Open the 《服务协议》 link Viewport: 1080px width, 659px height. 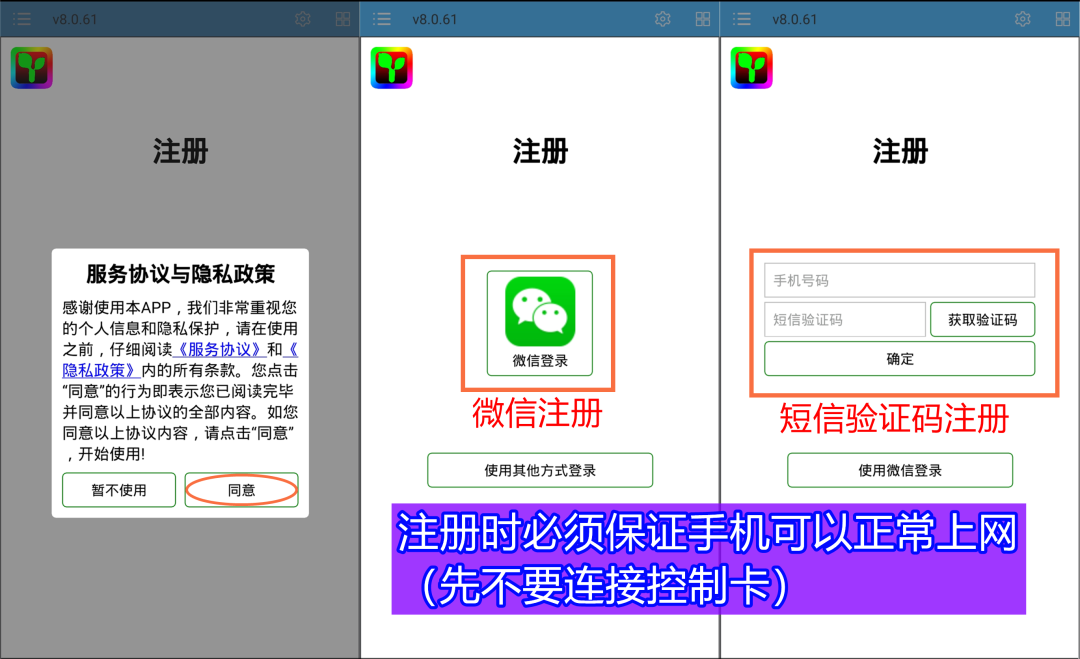pos(219,349)
